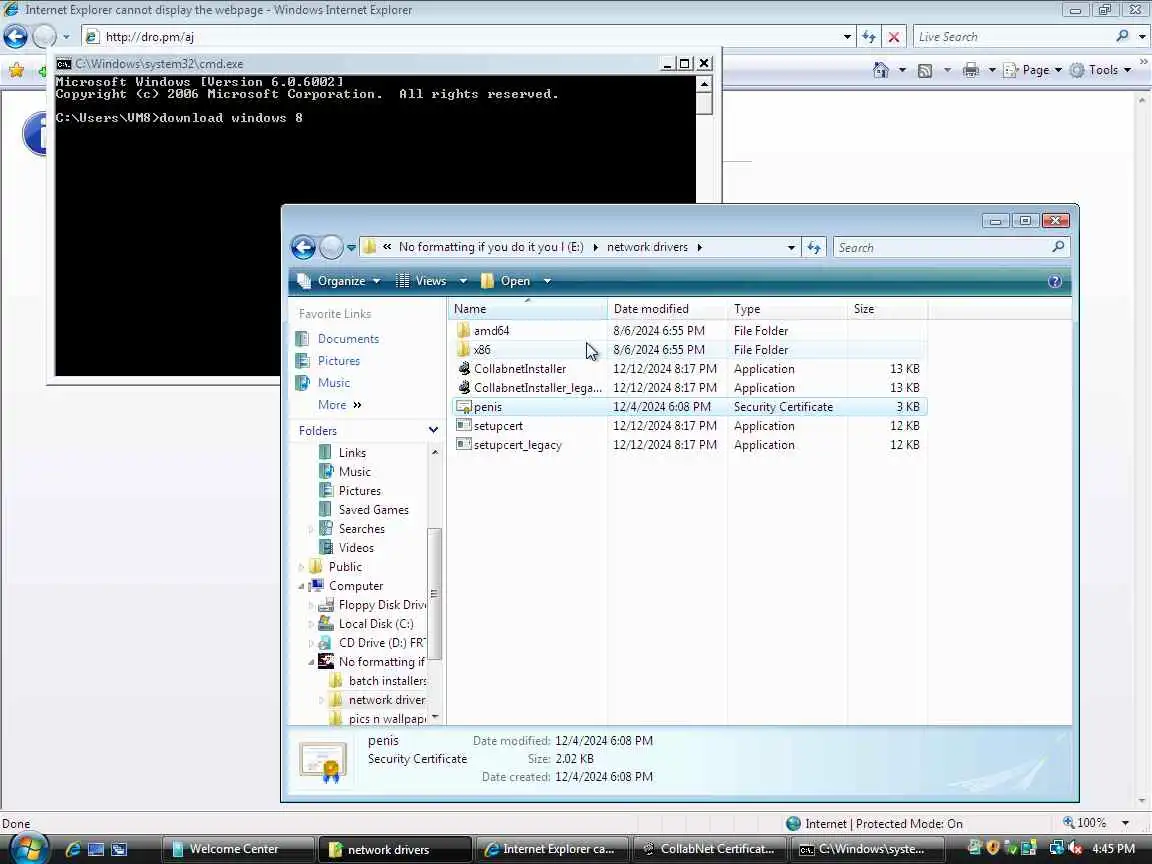Image resolution: width=1152 pixels, height=864 pixels.
Task: Click taskbar clock showing 4:45 PM
Action: [x=1113, y=849]
